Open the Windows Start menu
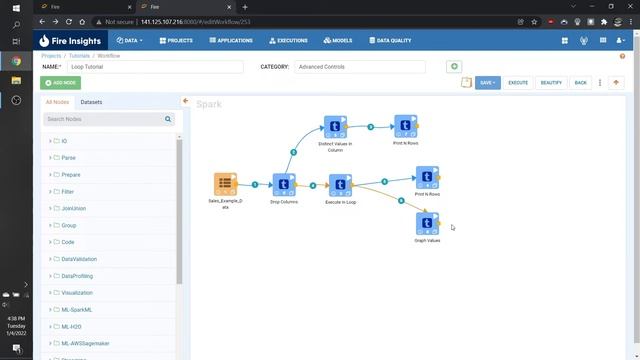 (x=16, y=8)
